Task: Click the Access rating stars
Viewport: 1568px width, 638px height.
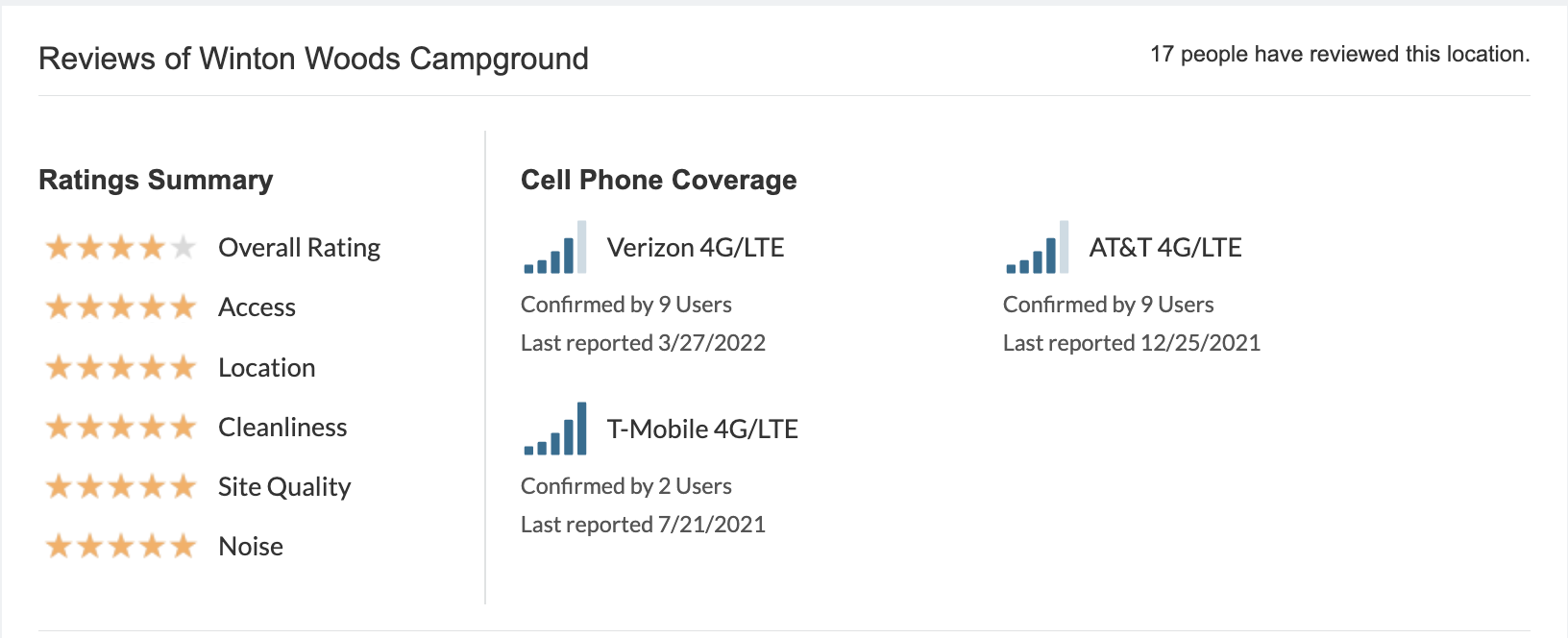Action: tap(121, 307)
